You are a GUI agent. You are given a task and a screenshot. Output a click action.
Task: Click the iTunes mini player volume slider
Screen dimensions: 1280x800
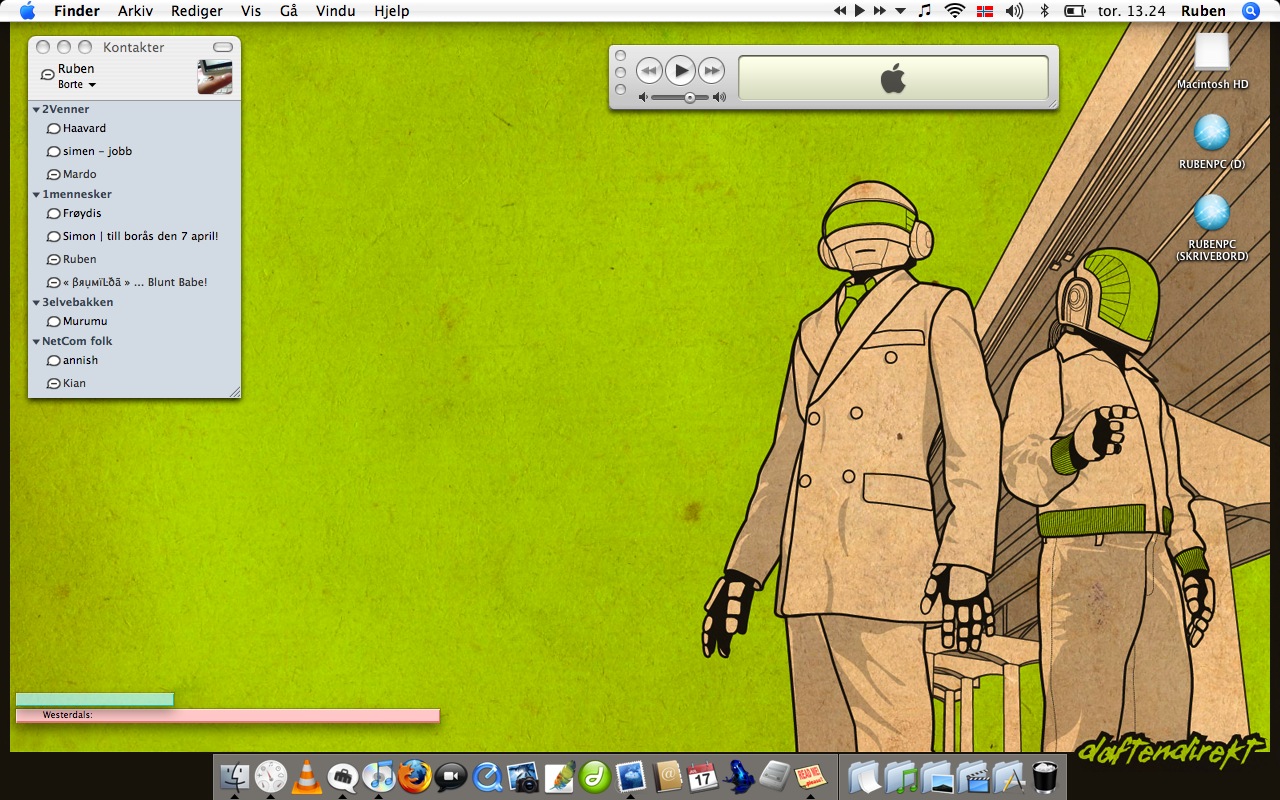point(680,97)
